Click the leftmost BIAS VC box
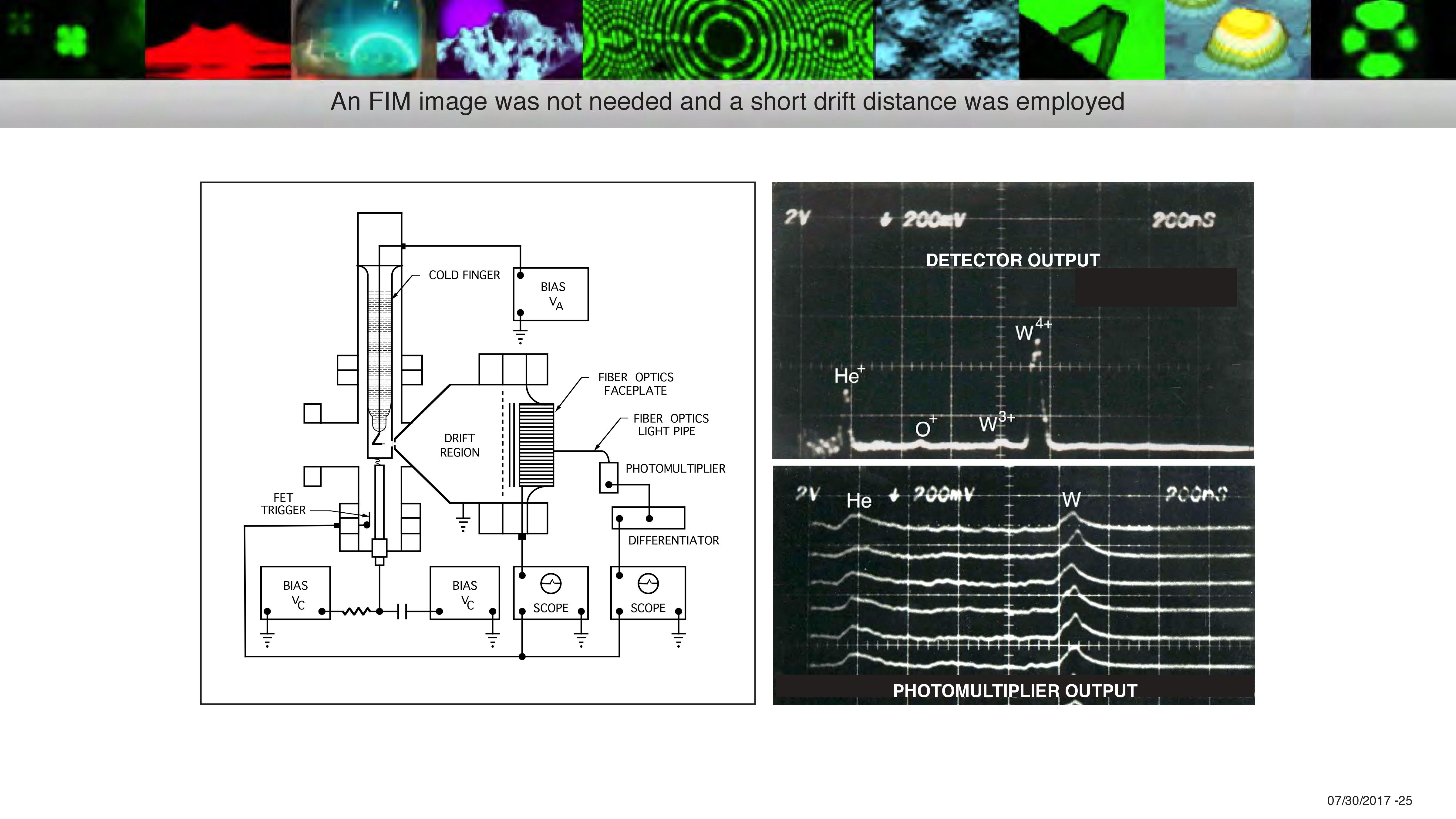The width and height of the screenshot is (1456, 819). click(x=295, y=593)
